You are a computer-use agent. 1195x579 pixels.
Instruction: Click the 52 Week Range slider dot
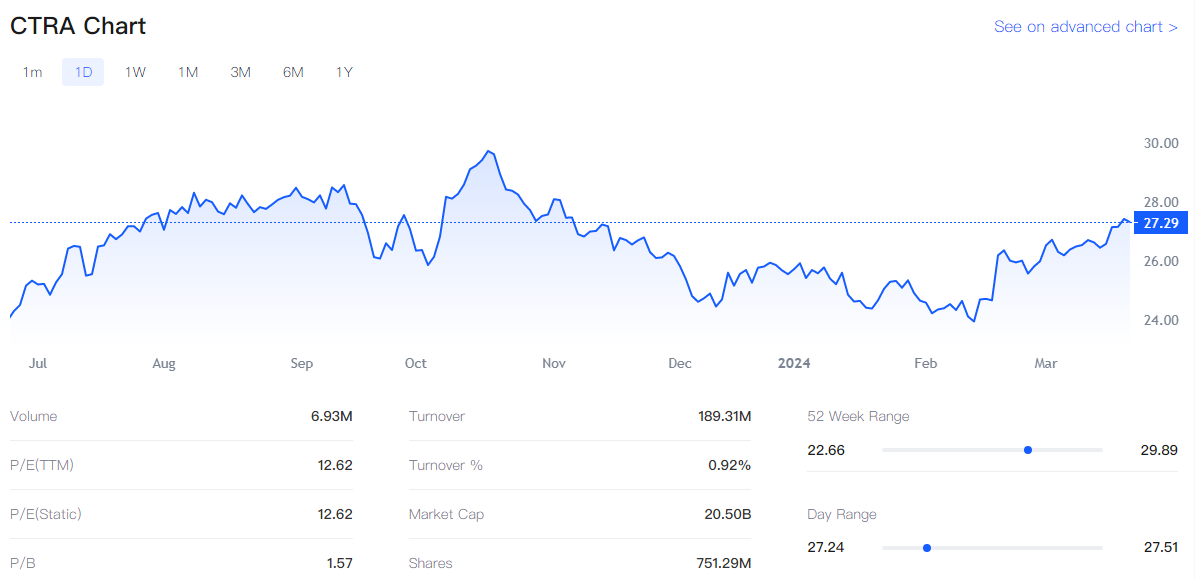pyautogui.click(x=1028, y=450)
